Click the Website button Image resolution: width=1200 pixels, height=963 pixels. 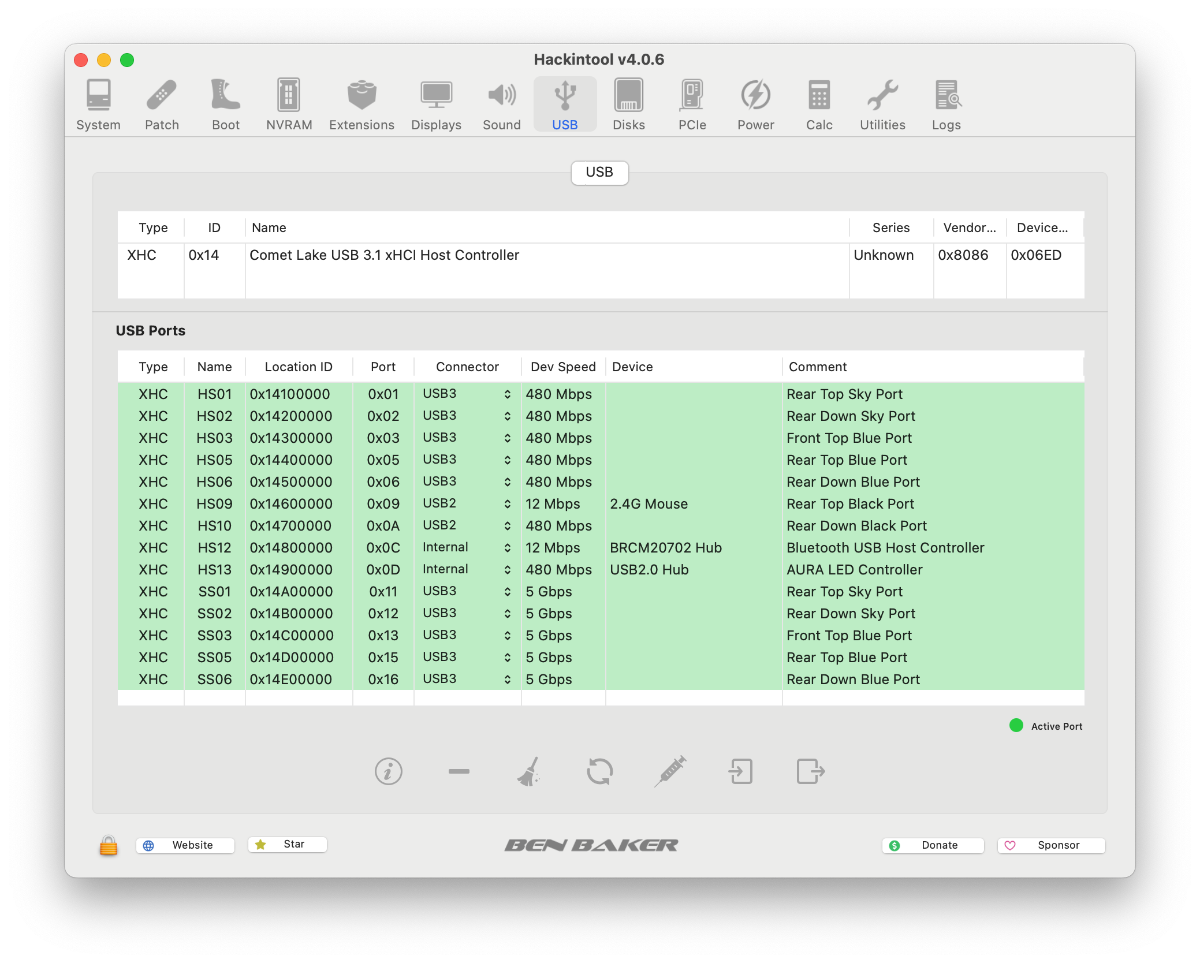pos(185,845)
